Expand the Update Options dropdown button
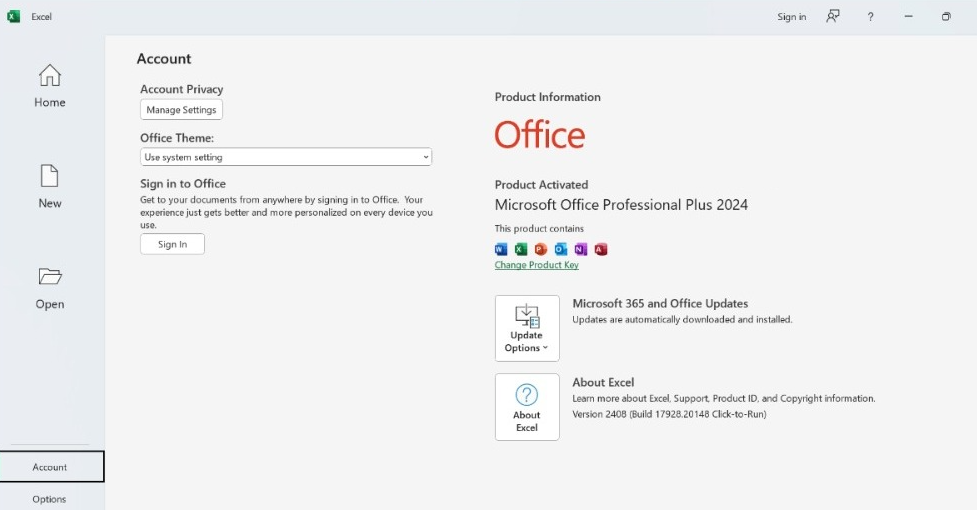The width and height of the screenshot is (977, 510). coord(527,328)
